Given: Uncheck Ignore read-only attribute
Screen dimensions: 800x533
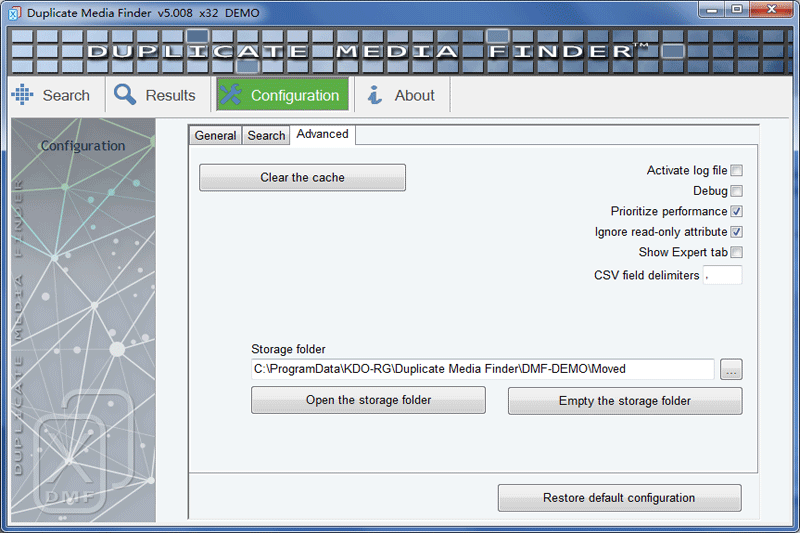Looking at the screenshot, I should pyautogui.click(x=736, y=232).
